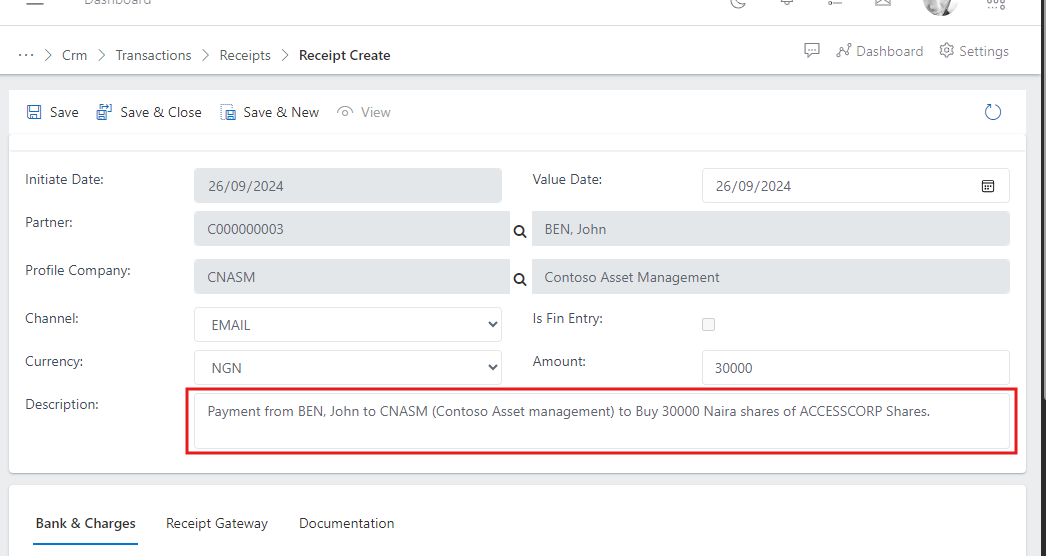Toggle the Is Fin Entry checkbox
The image size is (1046, 556).
point(709,325)
